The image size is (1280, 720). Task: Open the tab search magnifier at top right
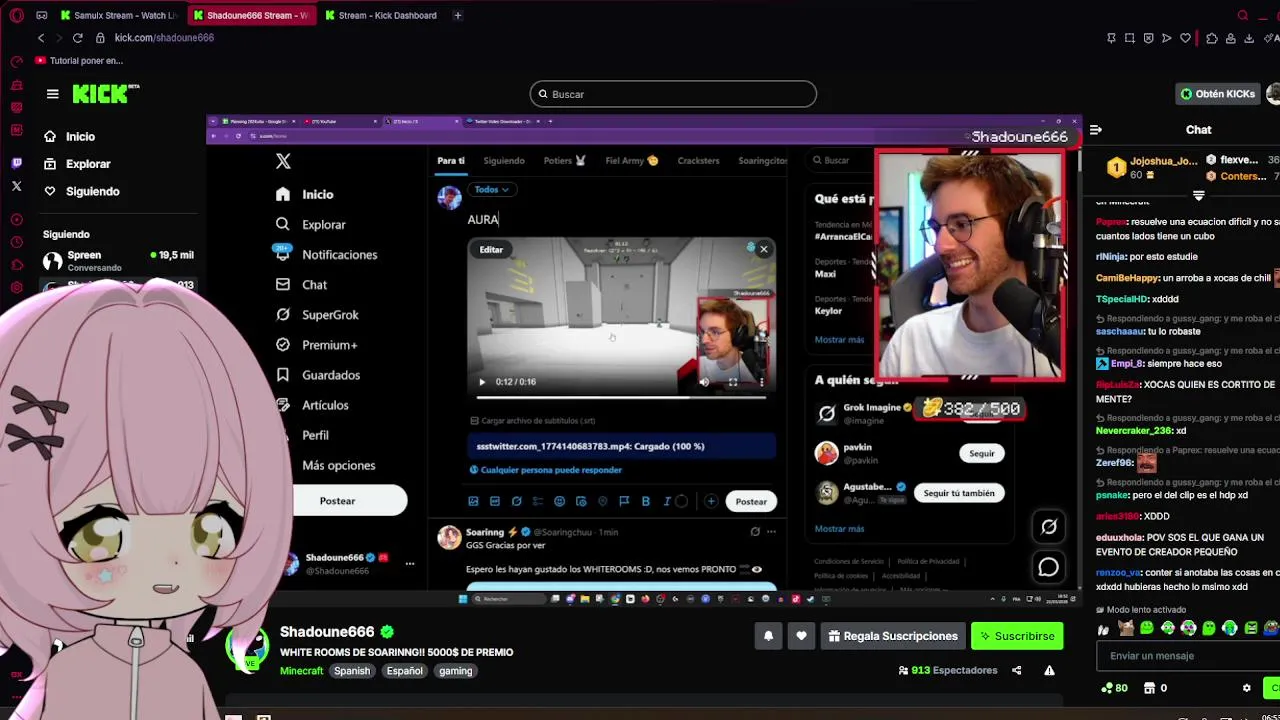click(x=1243, y=15)
